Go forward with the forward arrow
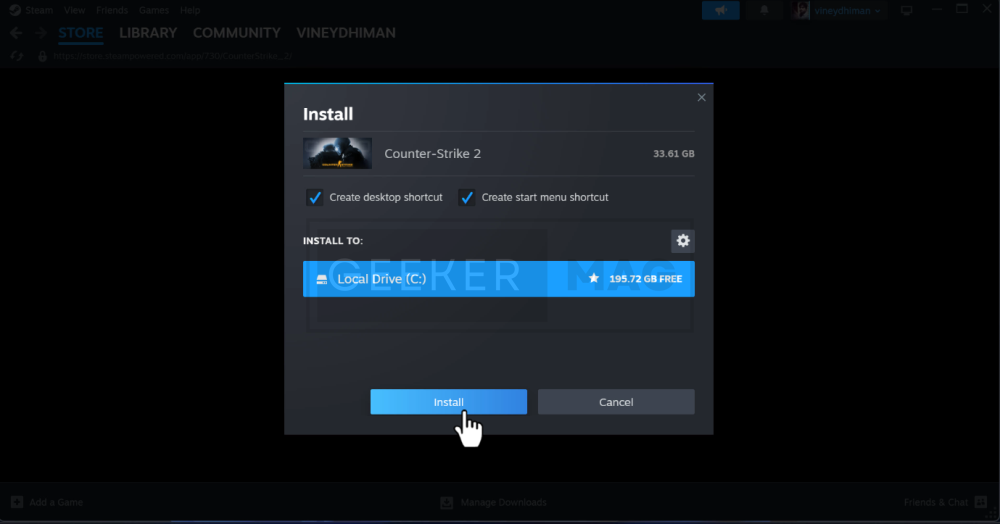The height and width of the screenshot is (524, 1000). (x=40, y=33)
